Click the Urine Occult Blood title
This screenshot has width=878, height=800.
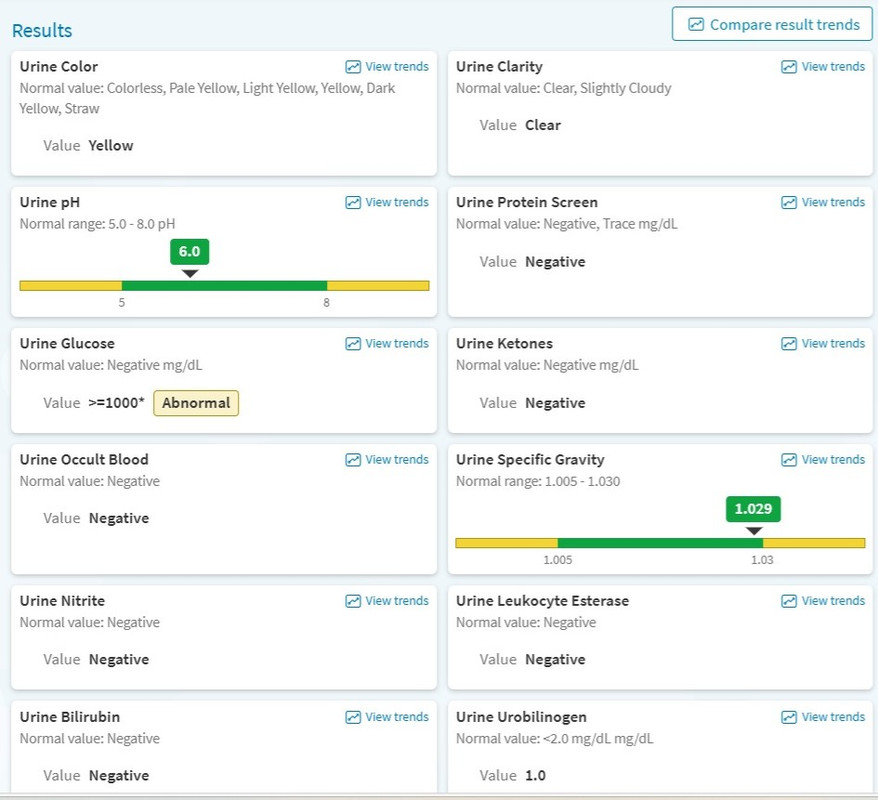84,460
